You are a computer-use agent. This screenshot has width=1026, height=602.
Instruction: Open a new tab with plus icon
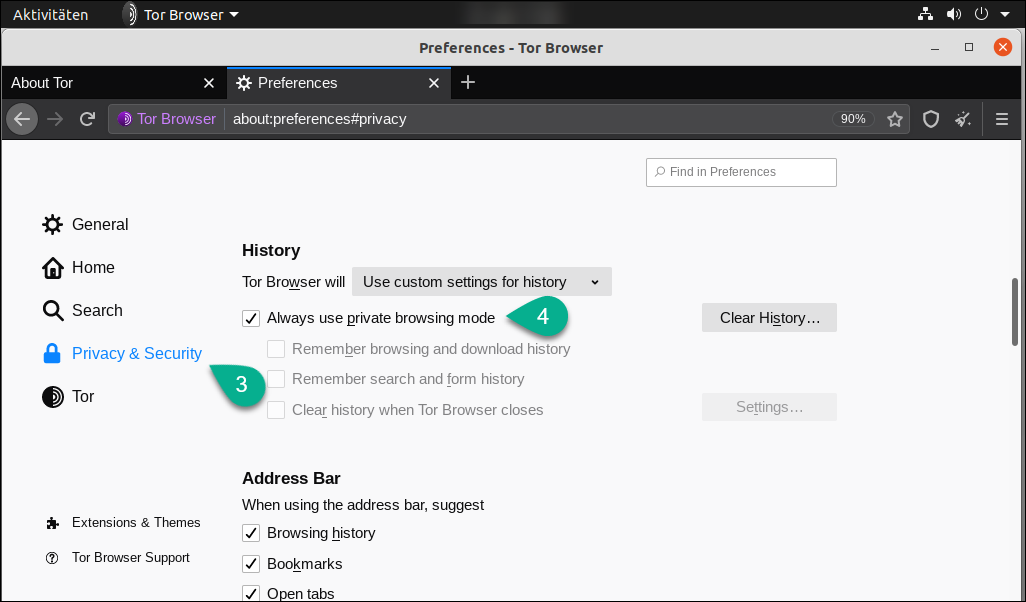pos(468,82)
